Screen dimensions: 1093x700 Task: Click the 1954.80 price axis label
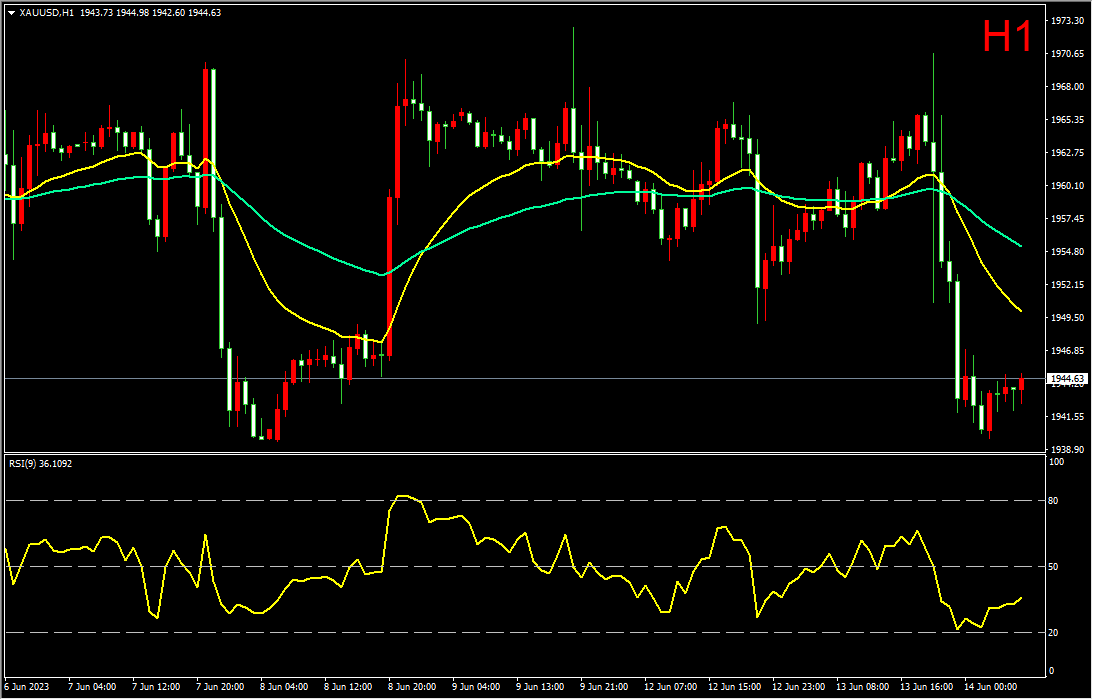(1067, 252)
